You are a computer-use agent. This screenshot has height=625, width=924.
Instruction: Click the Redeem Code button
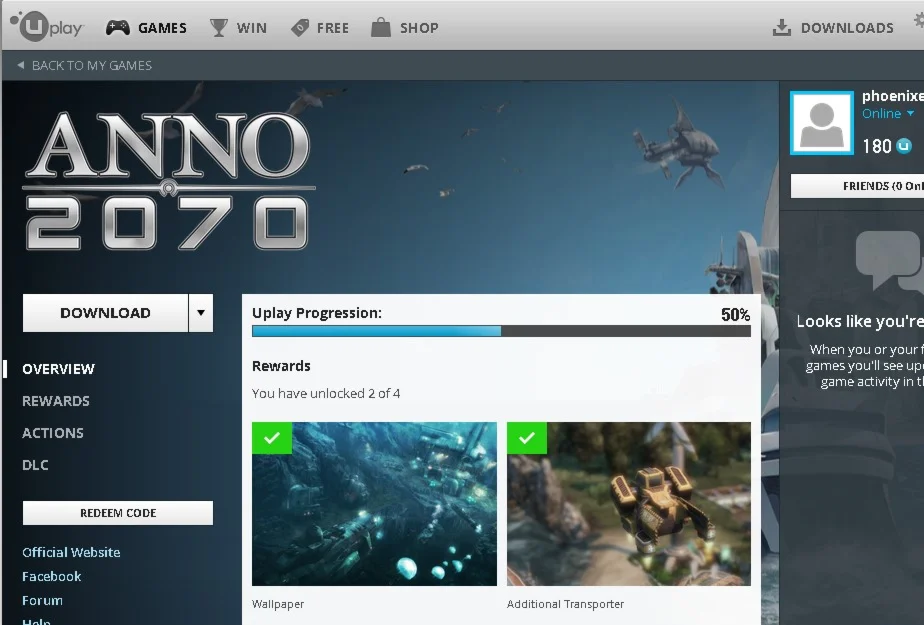118,513
